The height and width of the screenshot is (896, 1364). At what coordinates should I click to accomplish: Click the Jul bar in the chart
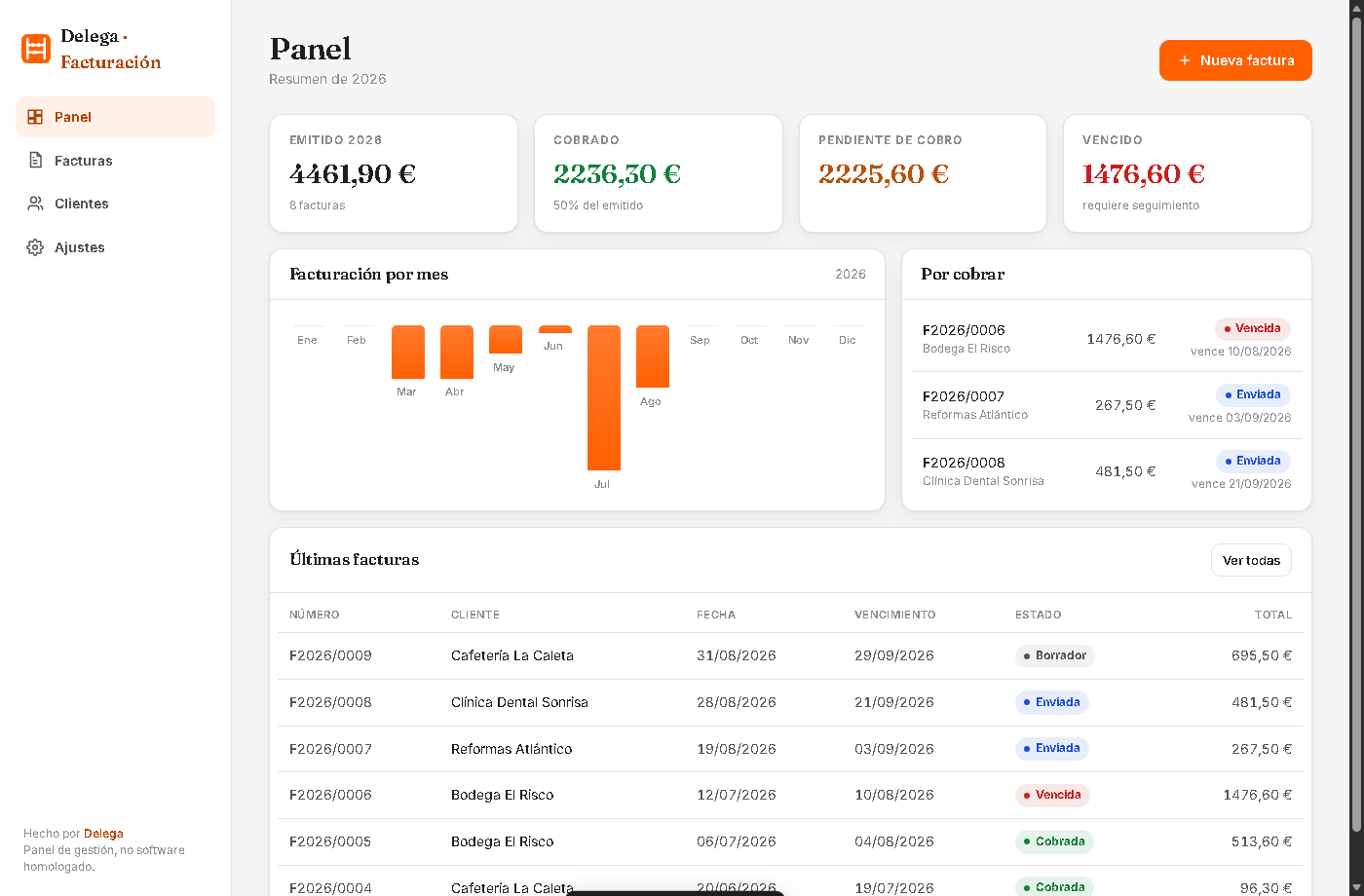pos(604,397)
